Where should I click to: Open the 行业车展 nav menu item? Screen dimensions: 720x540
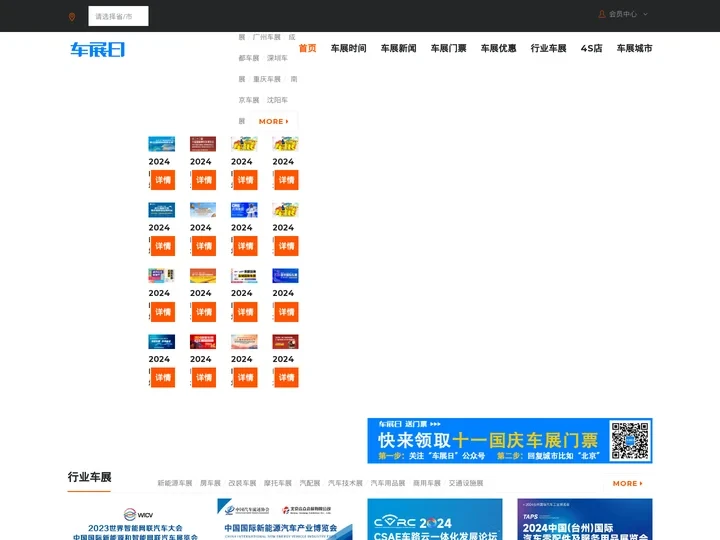[x=549, y=48]
